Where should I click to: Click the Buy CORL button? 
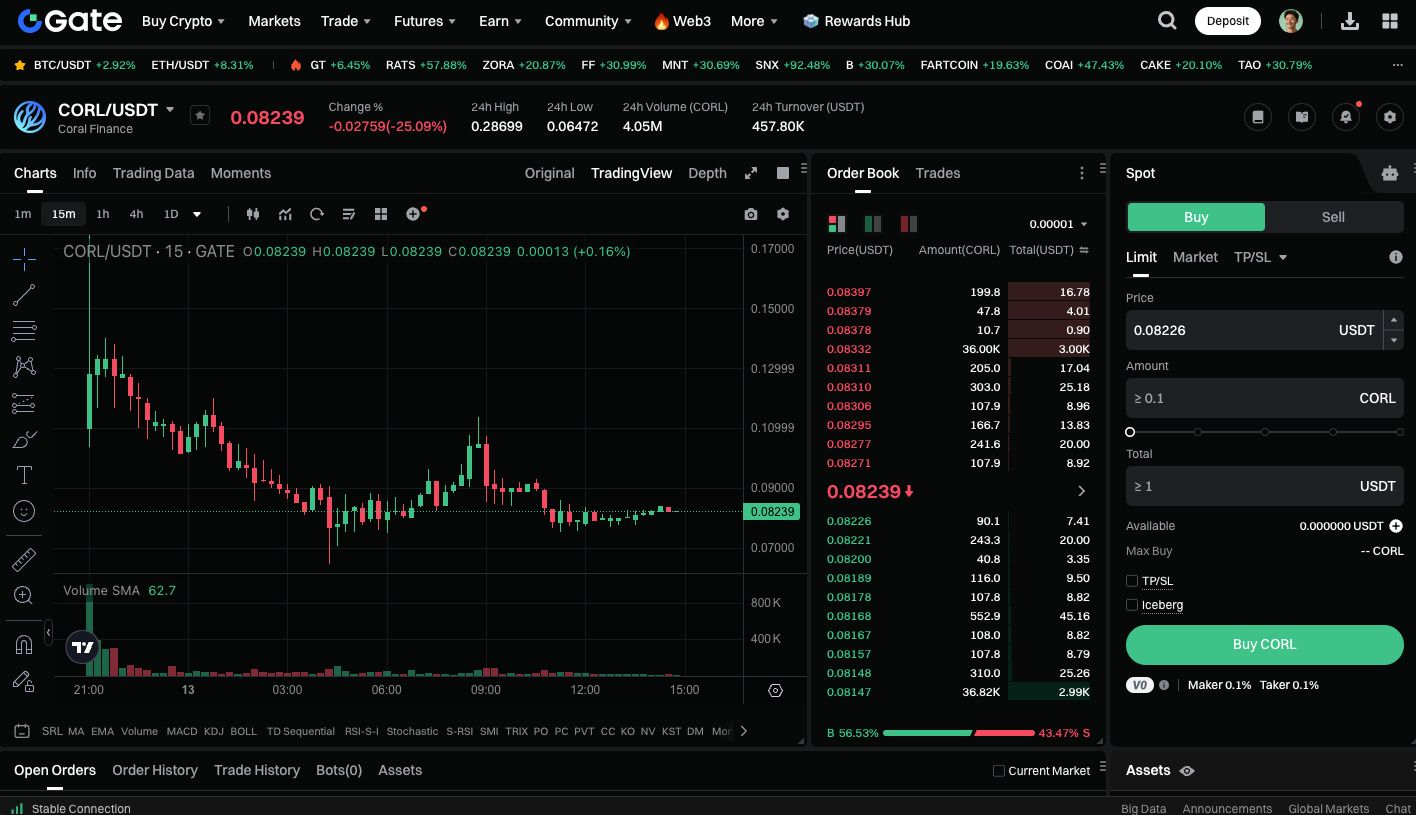tap(1264, 645)
